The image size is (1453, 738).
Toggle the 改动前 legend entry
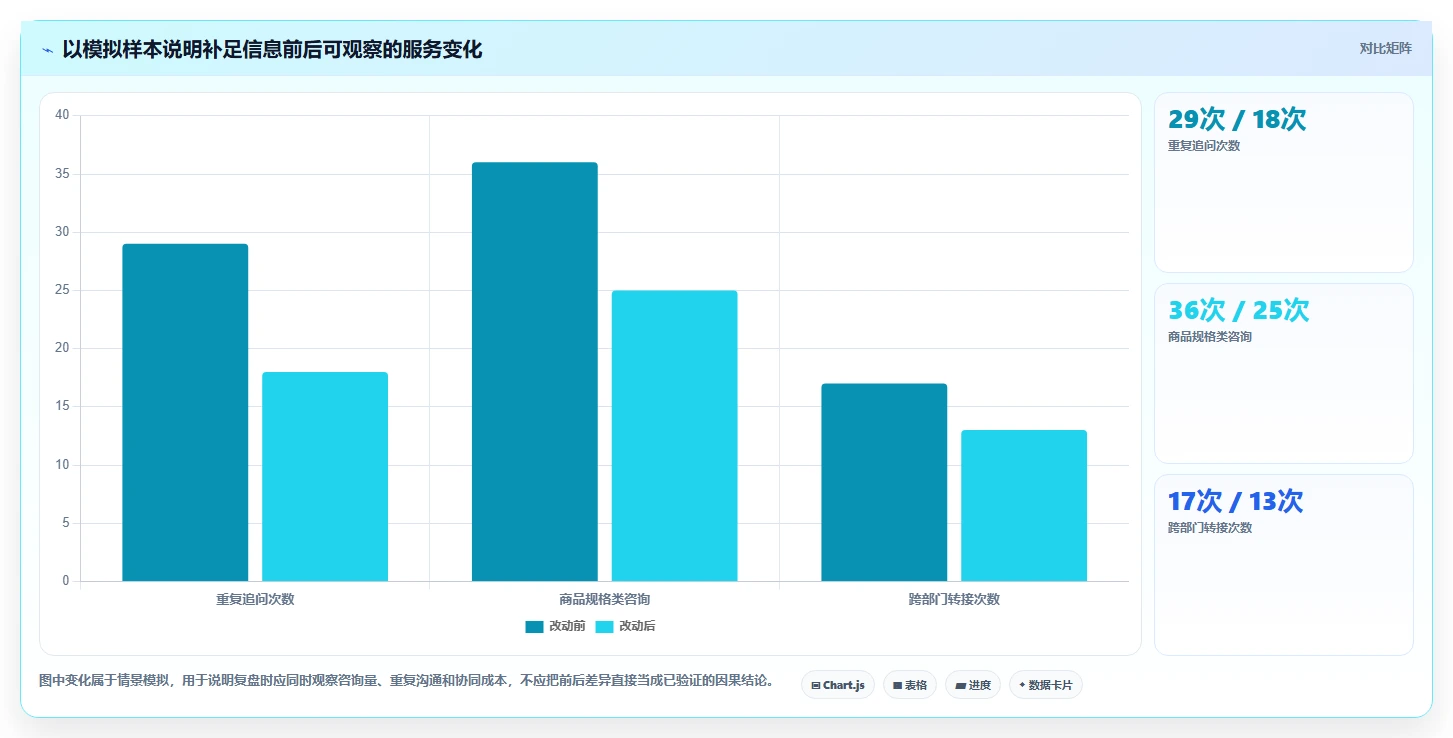555,626
